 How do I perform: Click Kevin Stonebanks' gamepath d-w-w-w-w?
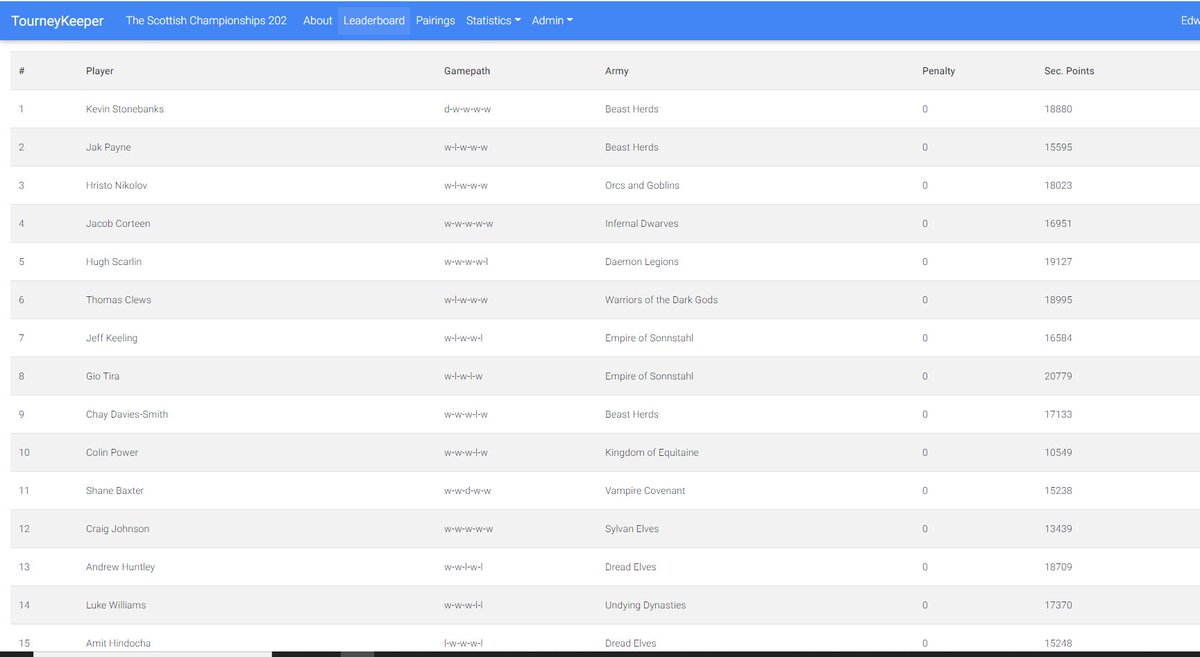467,109
